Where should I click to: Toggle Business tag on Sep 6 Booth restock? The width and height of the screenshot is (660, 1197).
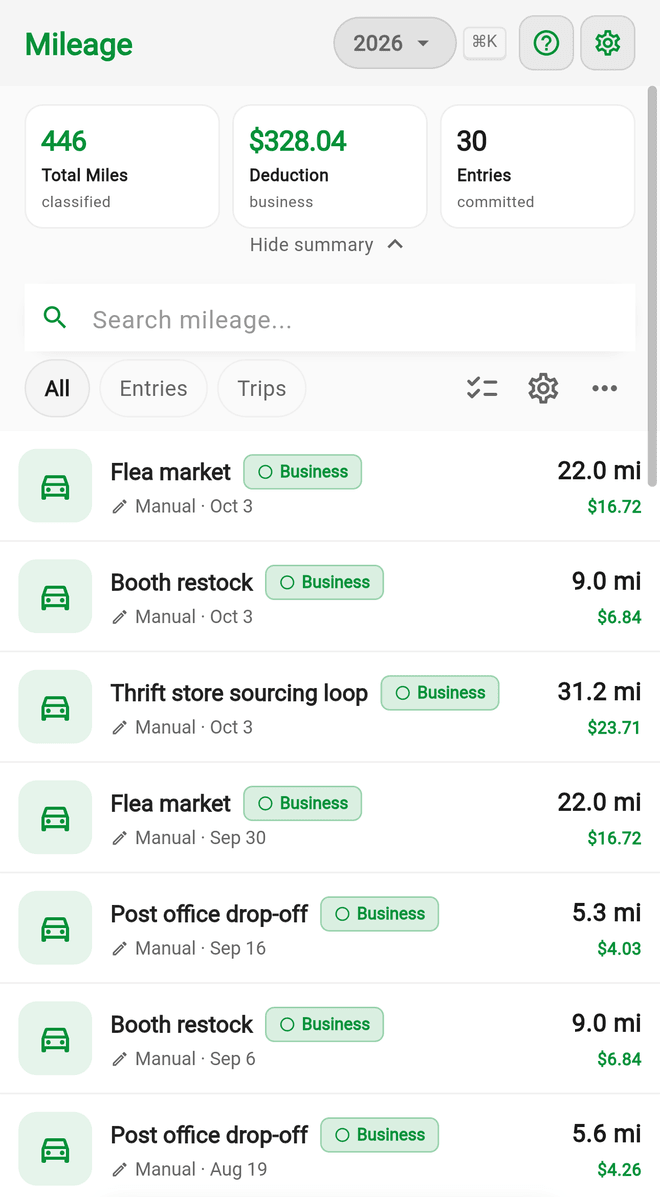[324, 1024]
